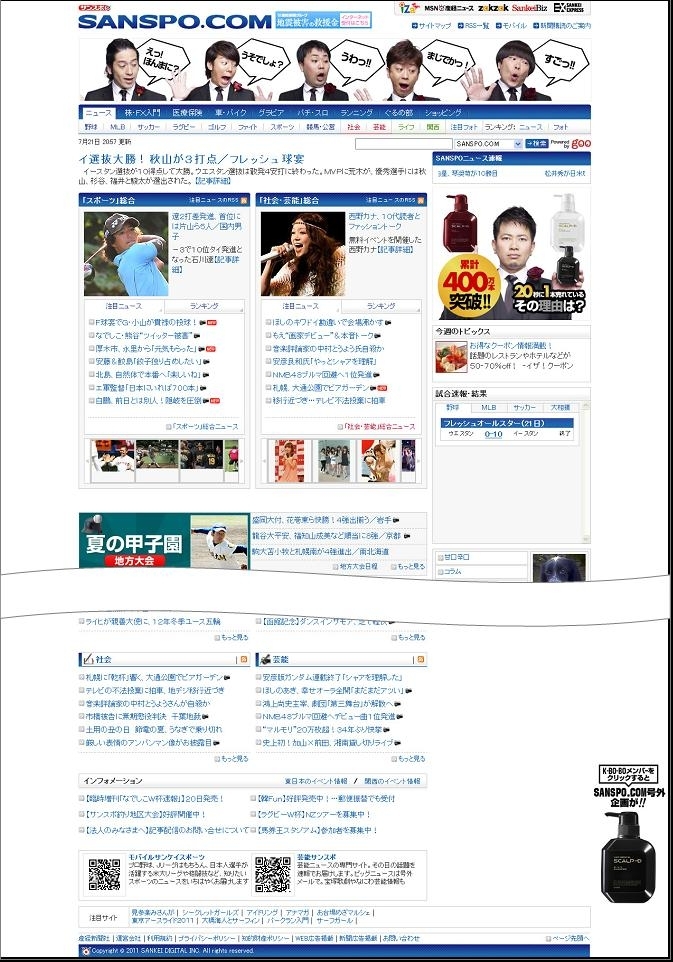This screenshot has width=673, height=962.
Task: Click right arrow of entertainment photo strip
Action: click(x=419, y=461)
